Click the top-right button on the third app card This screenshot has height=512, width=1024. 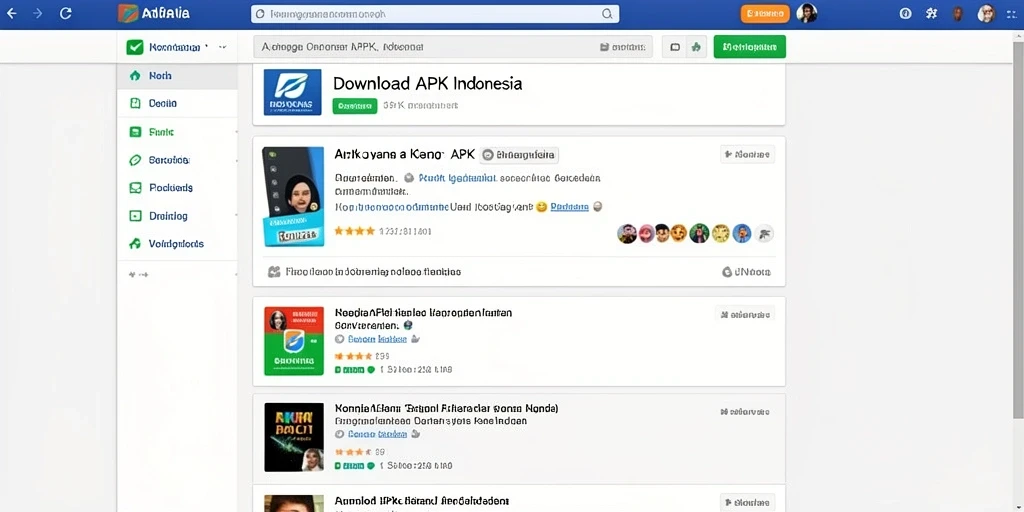[x=745, y=412]
